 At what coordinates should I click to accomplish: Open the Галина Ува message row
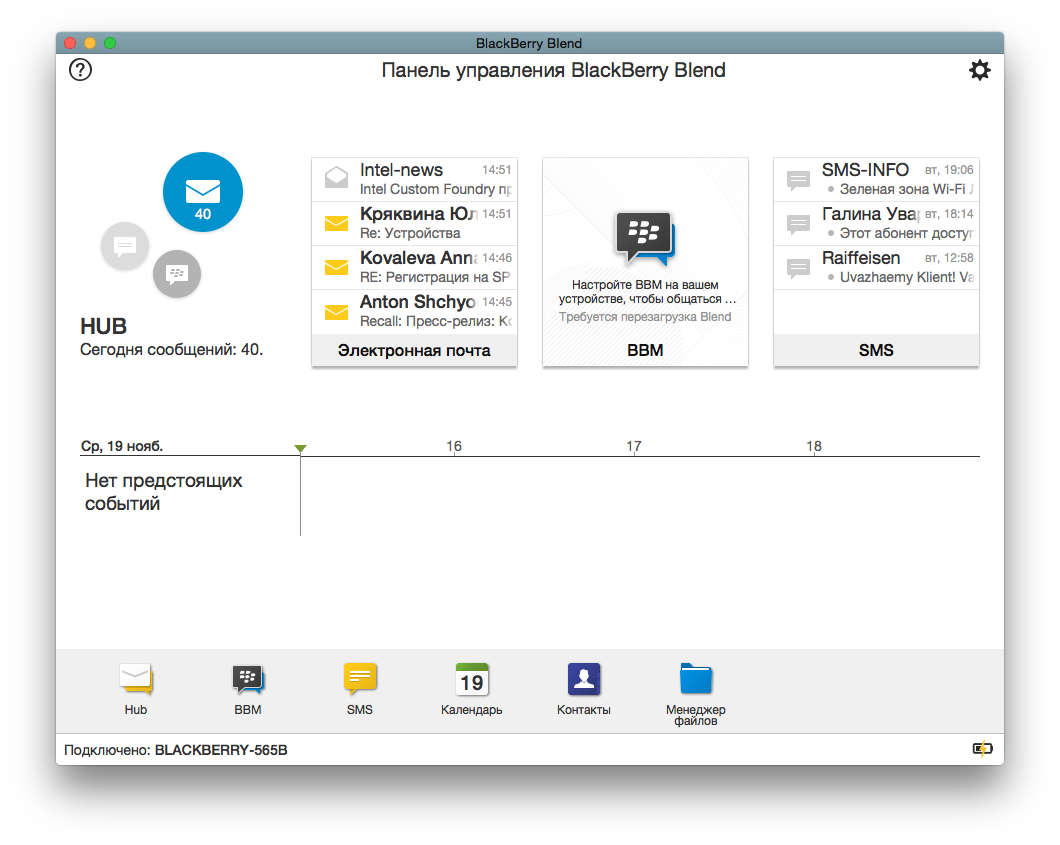tap(876, 223)
